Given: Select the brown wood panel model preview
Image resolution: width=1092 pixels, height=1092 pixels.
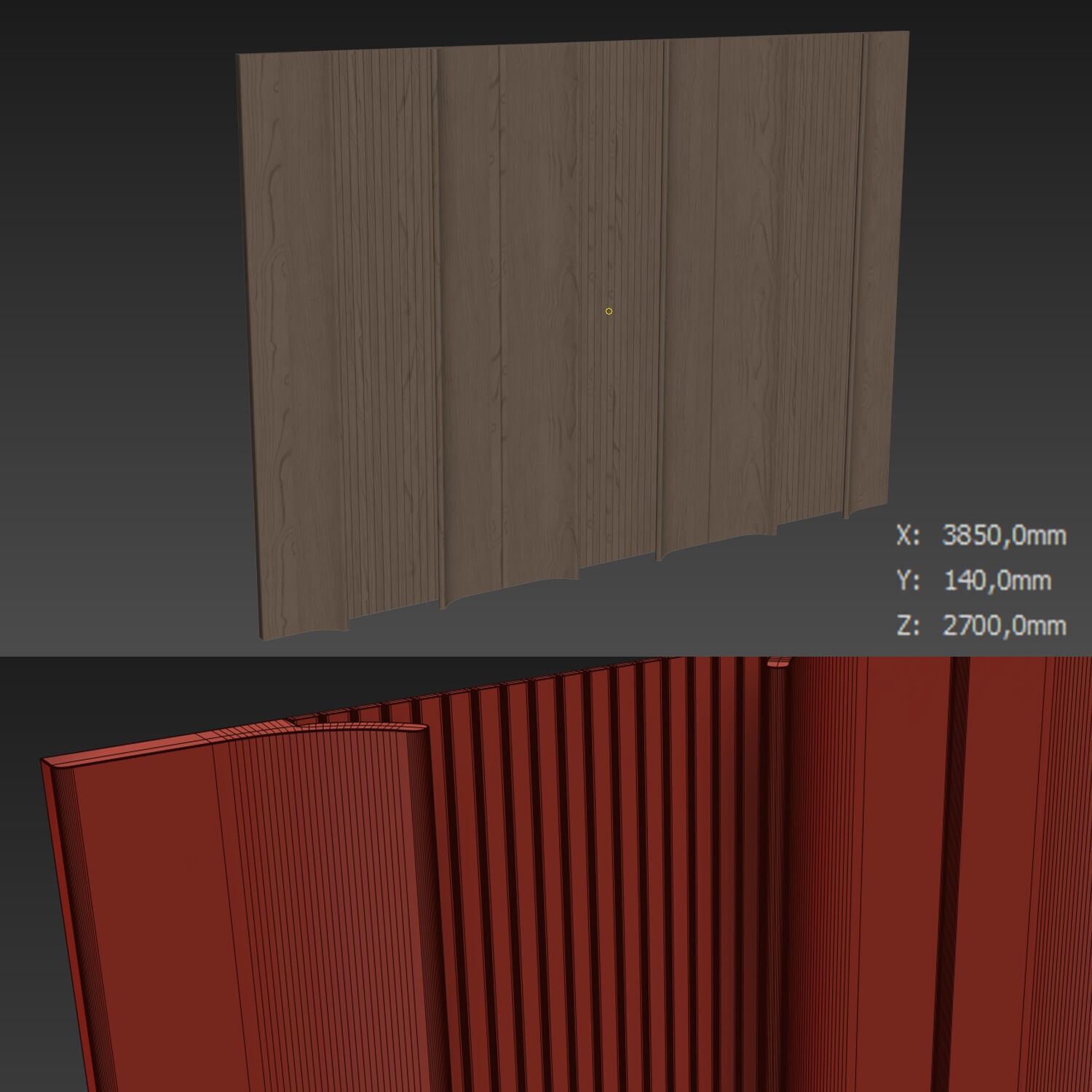Looking at the screenshot, I should click(x=572, y=335).
